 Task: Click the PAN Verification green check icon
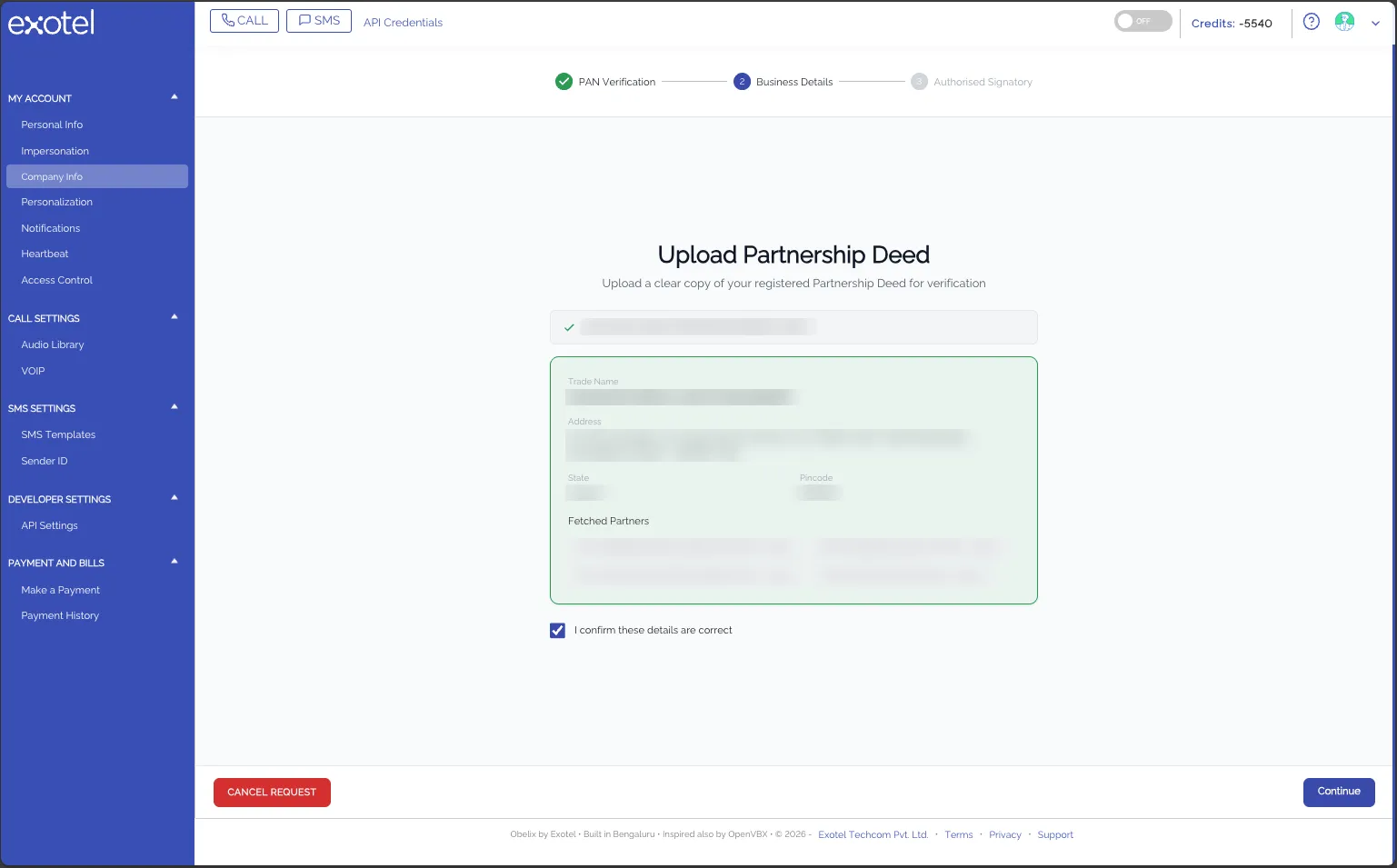click(x=564, y=82)
